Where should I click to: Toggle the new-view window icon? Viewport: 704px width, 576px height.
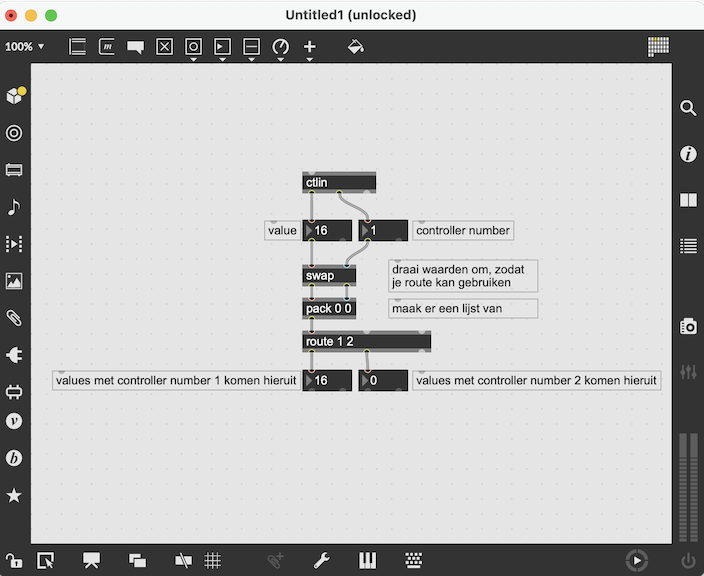tap(137, 561)
